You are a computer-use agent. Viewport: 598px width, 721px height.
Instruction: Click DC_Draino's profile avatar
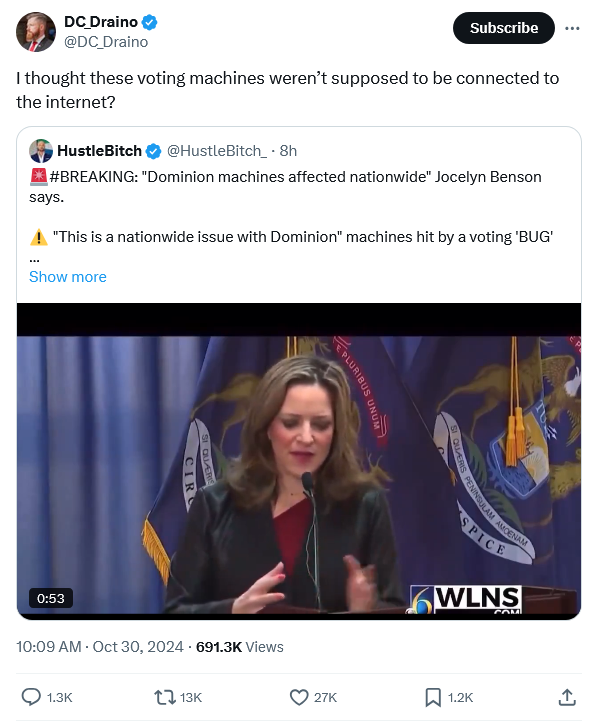[x=36, y=32]
